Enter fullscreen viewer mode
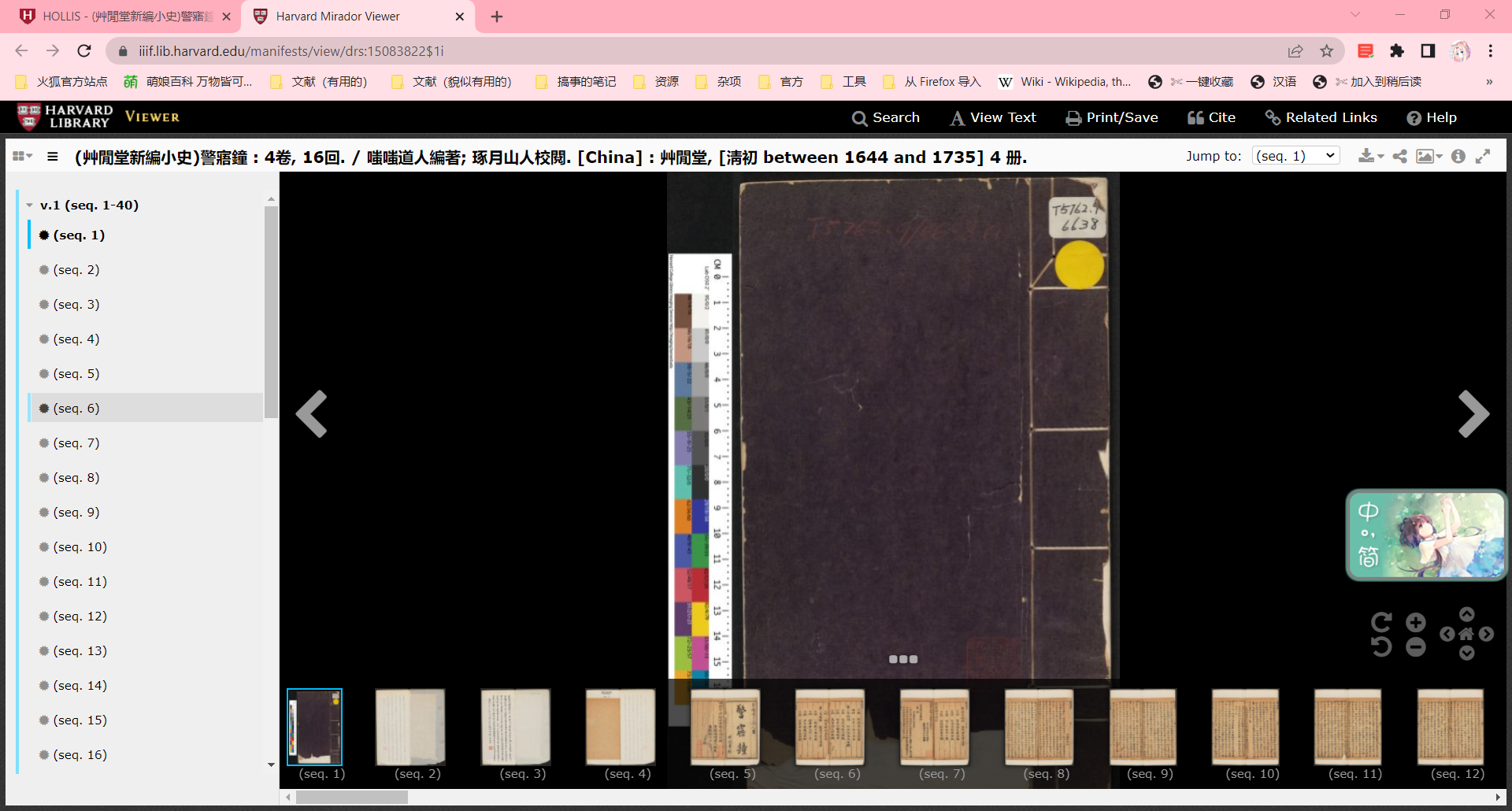Image resolution: width=1512 pixels, height=811 pixels. click(1483, 157)
